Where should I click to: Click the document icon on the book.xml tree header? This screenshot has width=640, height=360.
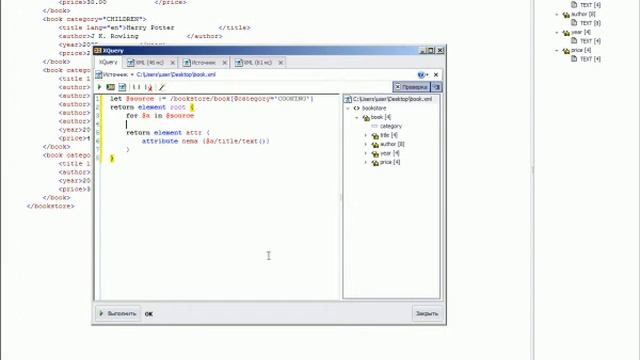coord(348,99)
